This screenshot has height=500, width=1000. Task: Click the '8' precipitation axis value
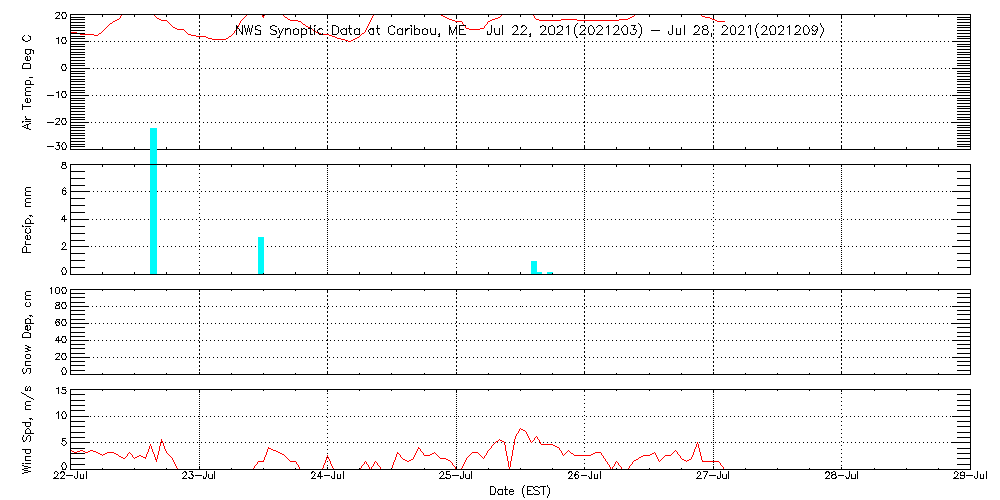[63, 165]
